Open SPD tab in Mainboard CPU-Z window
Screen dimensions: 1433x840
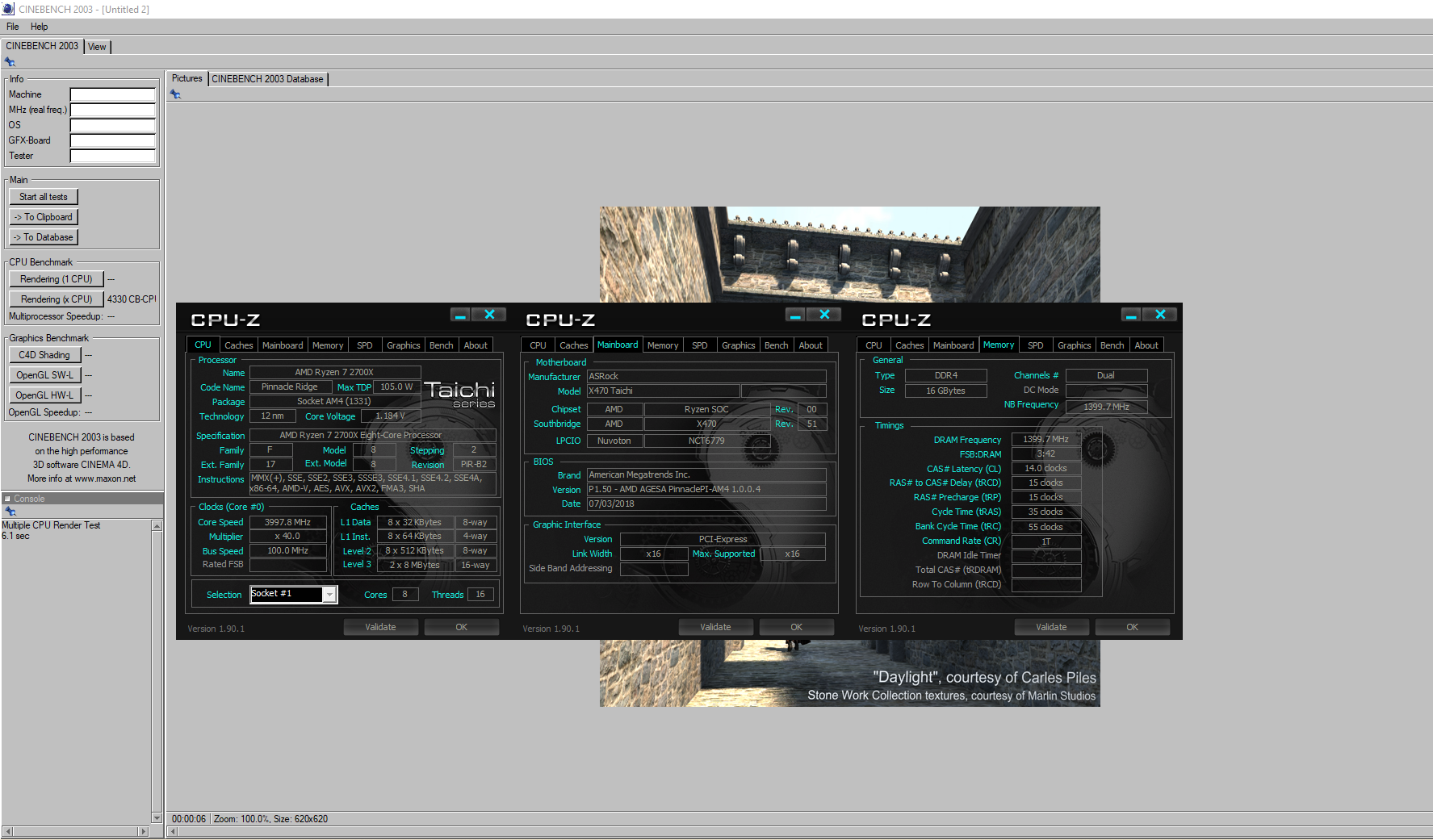tap(700, 345)
